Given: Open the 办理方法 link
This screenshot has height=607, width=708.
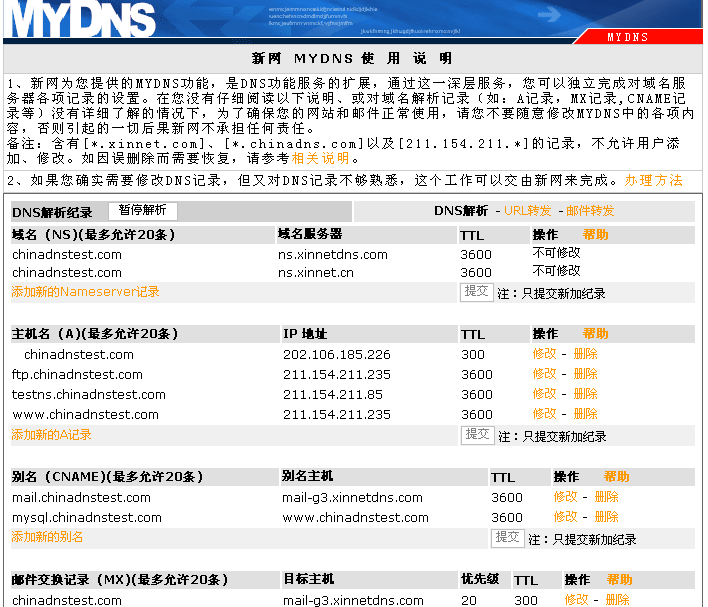Looking at the screenshot, I should [653, 181].
